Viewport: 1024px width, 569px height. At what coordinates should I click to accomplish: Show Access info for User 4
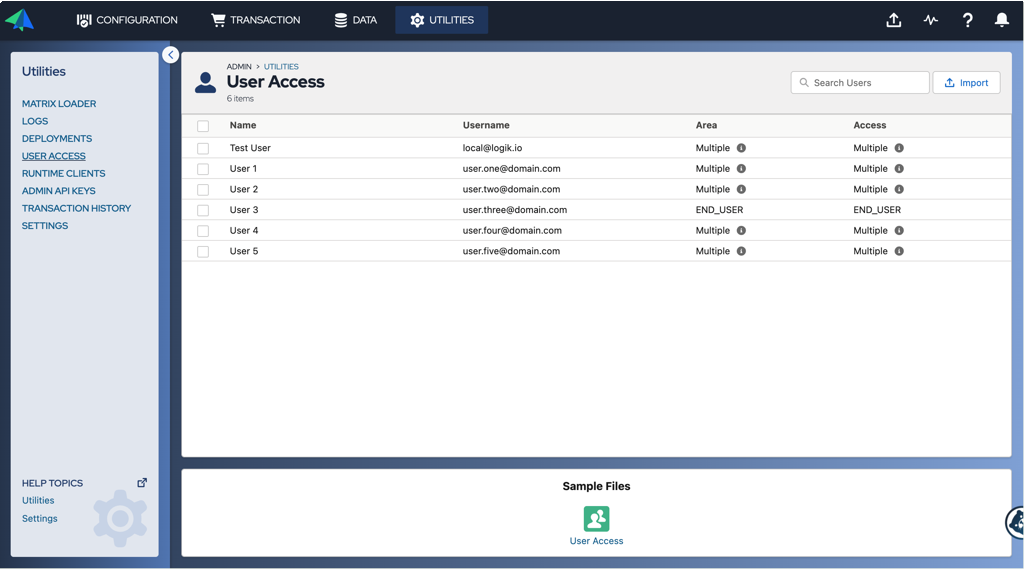click(899, 231)
